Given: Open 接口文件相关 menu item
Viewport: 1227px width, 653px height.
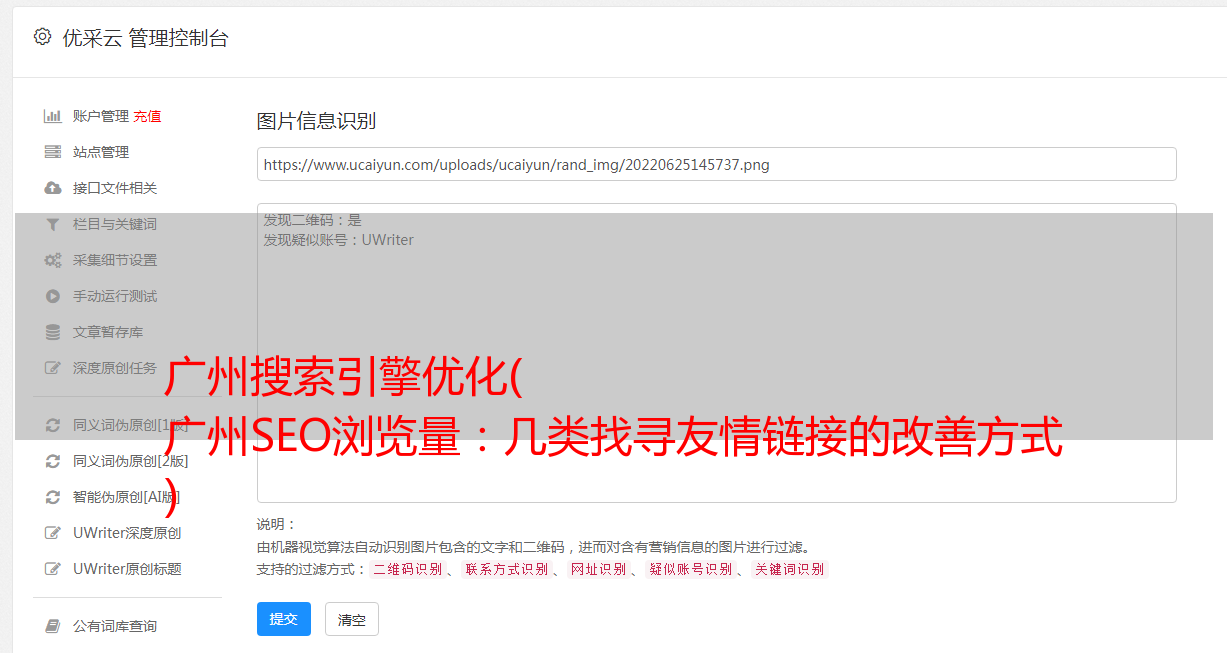Looking at the screenshot, I should (115, 188).
